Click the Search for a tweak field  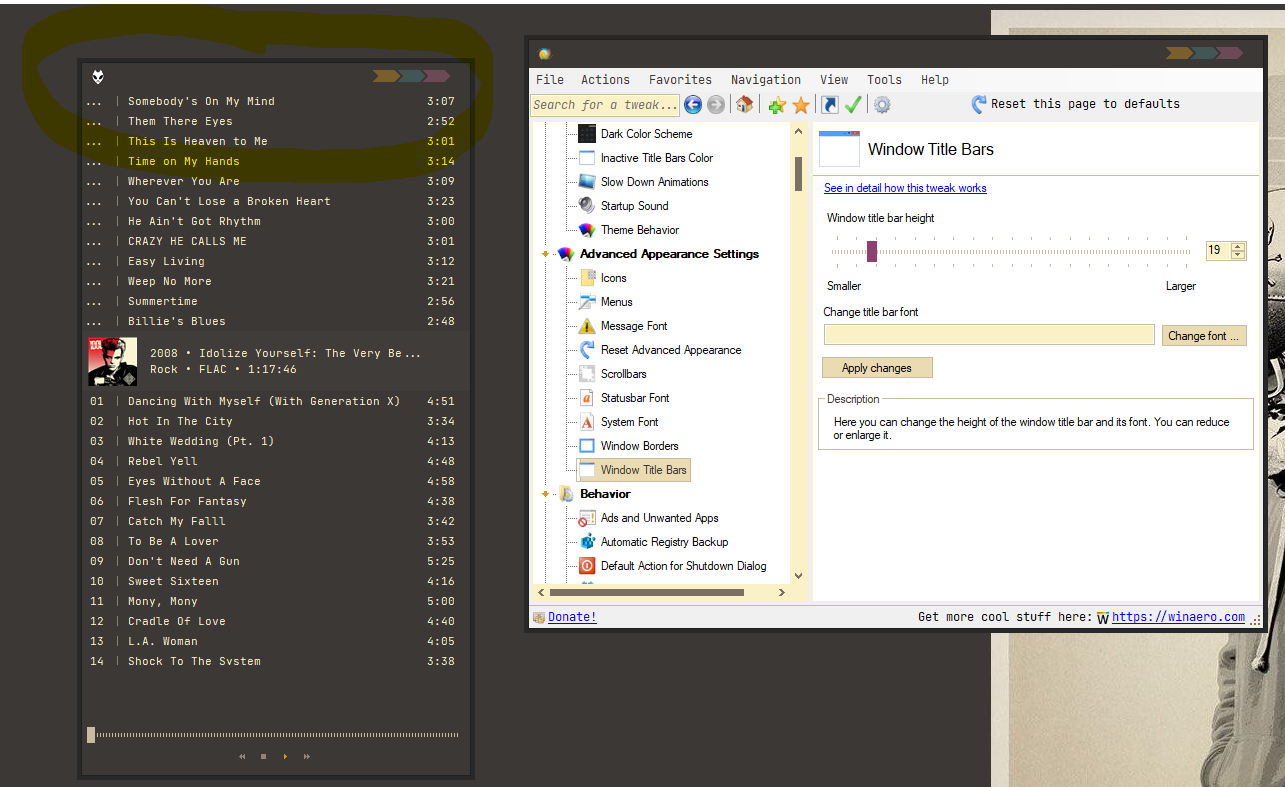pyautogui.click(x=604, y=105)
